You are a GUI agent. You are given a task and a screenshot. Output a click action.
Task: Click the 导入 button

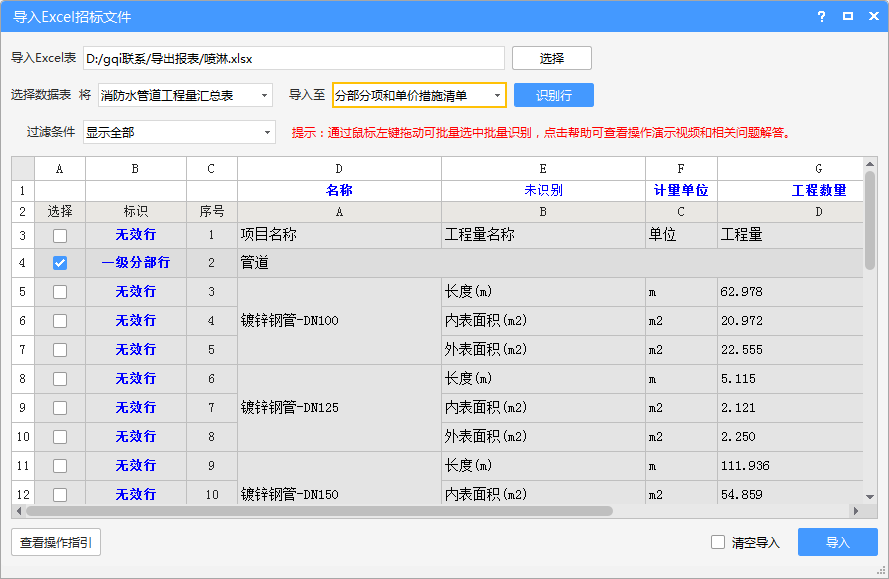[x=838, y=543]
